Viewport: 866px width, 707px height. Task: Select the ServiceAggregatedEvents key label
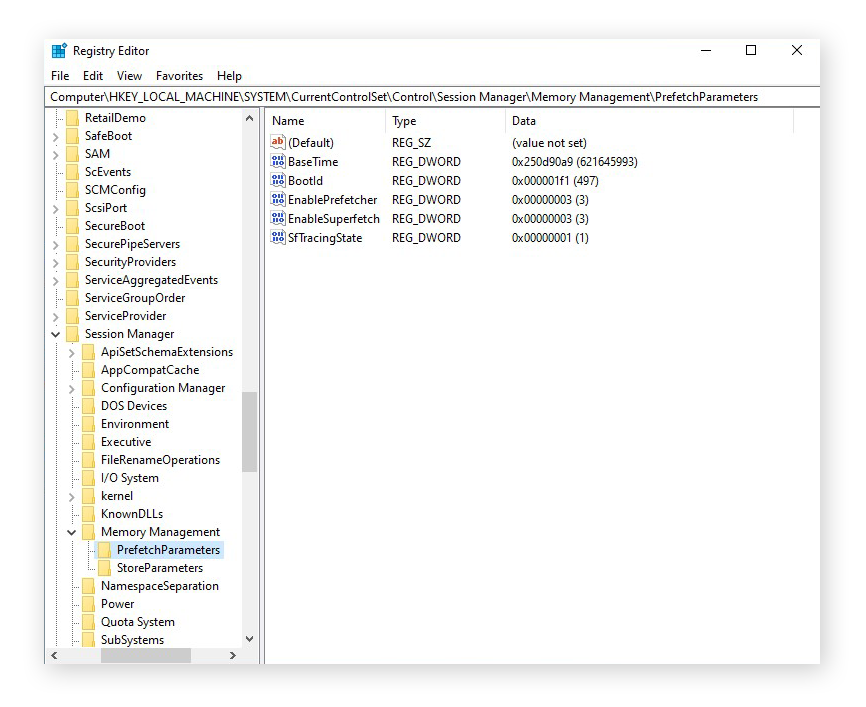click(151, 280)
